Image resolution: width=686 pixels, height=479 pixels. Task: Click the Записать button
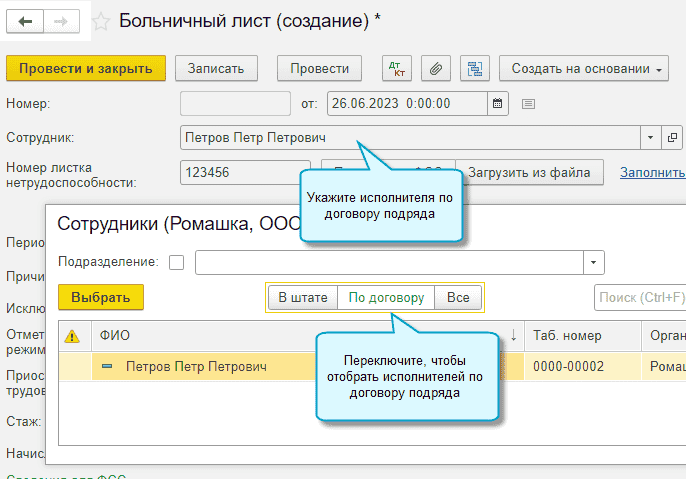coord(216,68)
